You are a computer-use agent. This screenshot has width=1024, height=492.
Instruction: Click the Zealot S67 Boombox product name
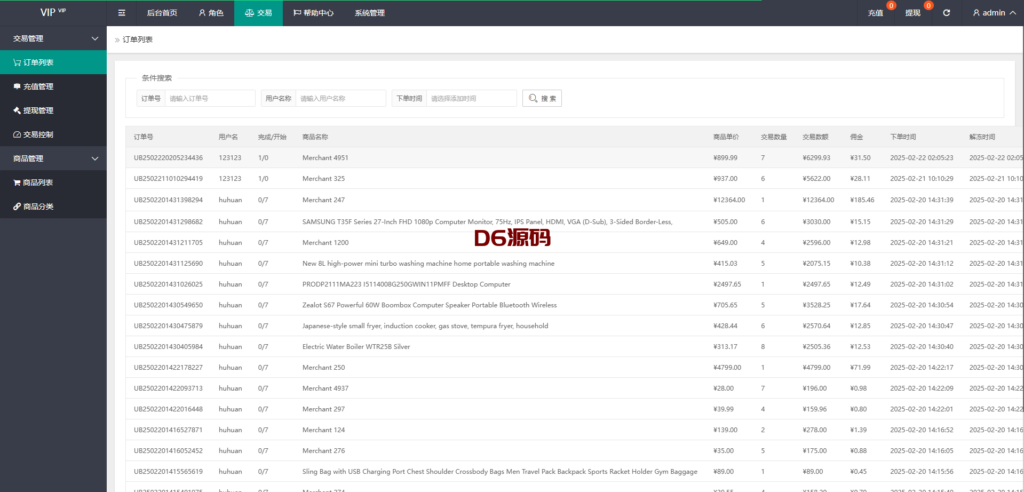tap(430, 305)
